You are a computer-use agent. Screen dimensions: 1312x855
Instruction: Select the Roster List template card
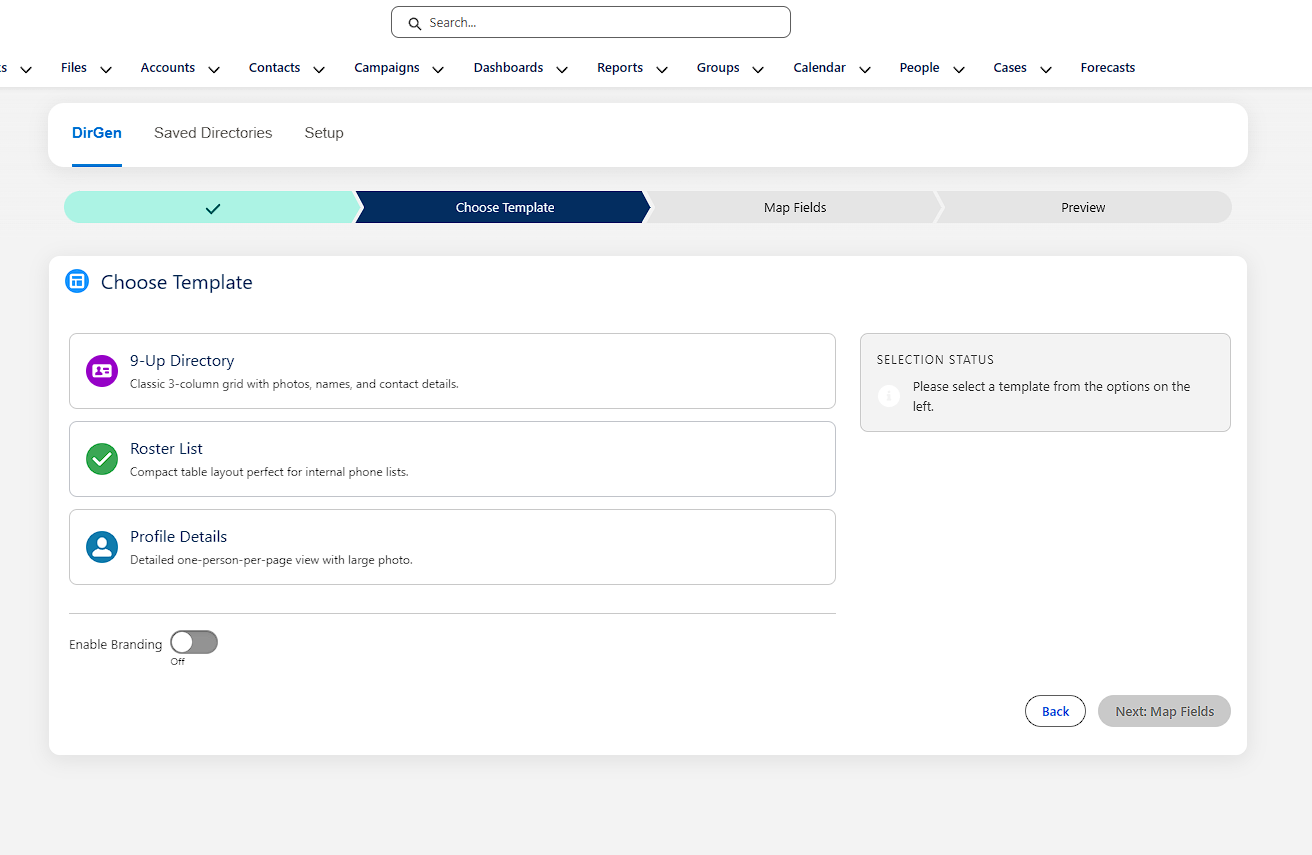(452, 459)
